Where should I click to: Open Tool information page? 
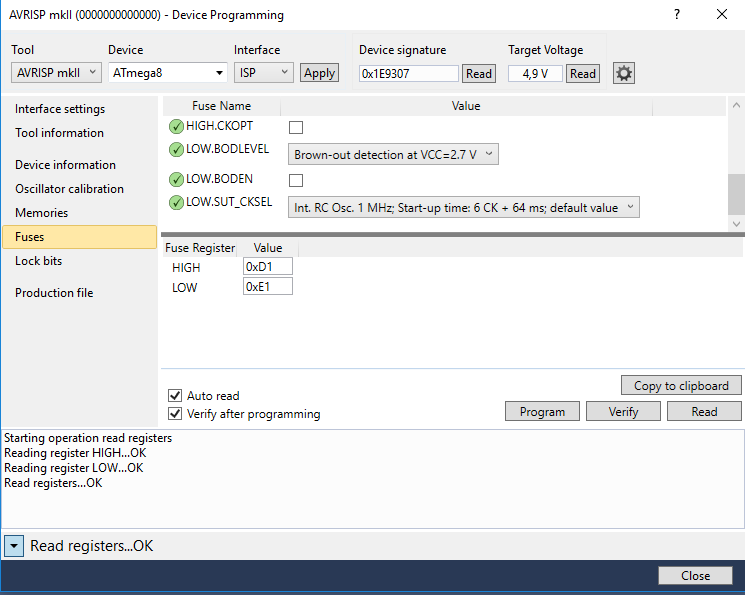59,133
